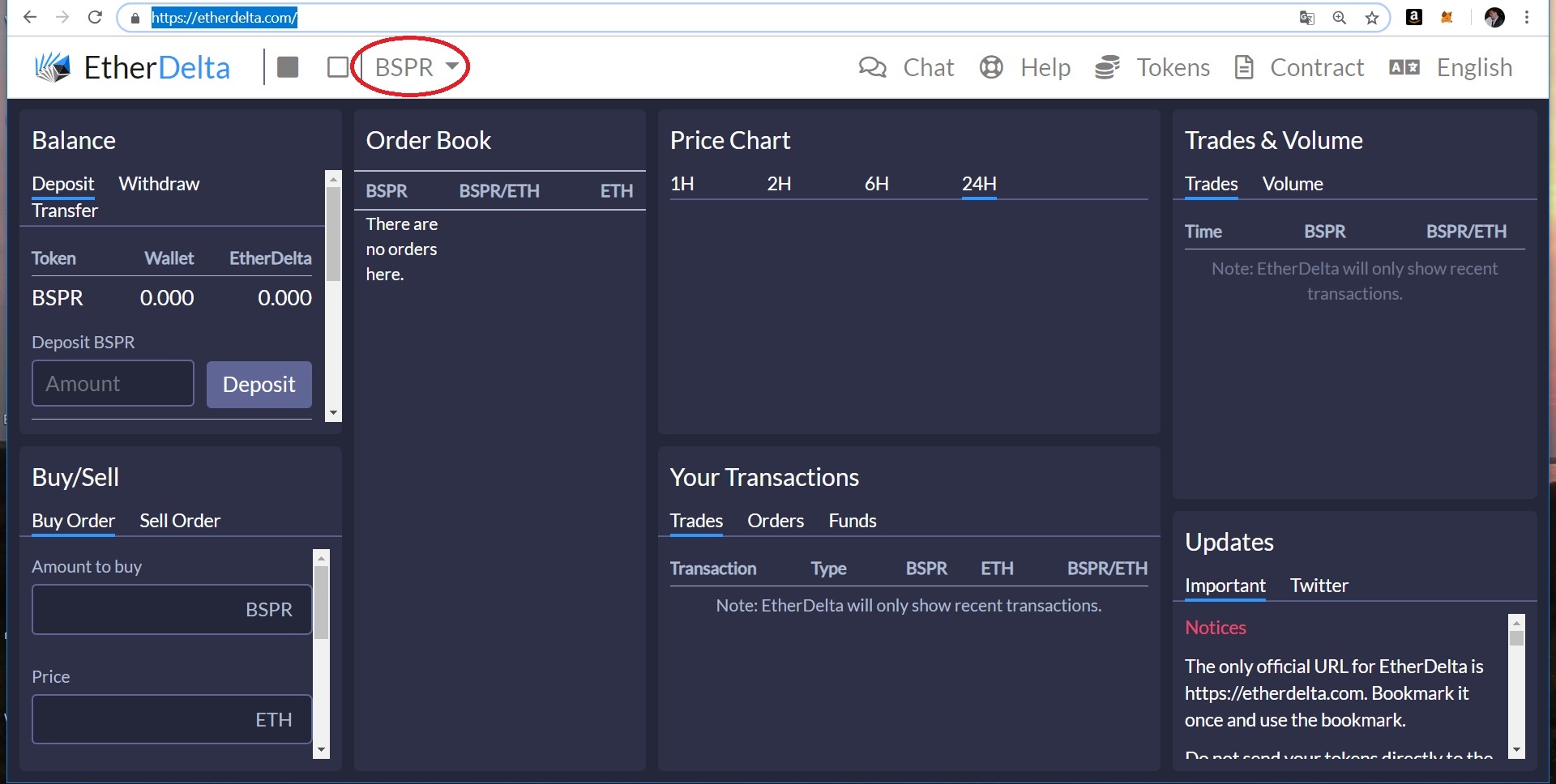This screenshot has width=1556, height=784.
Task: Click the BSPR balance token row label
Action: (58, 297)
